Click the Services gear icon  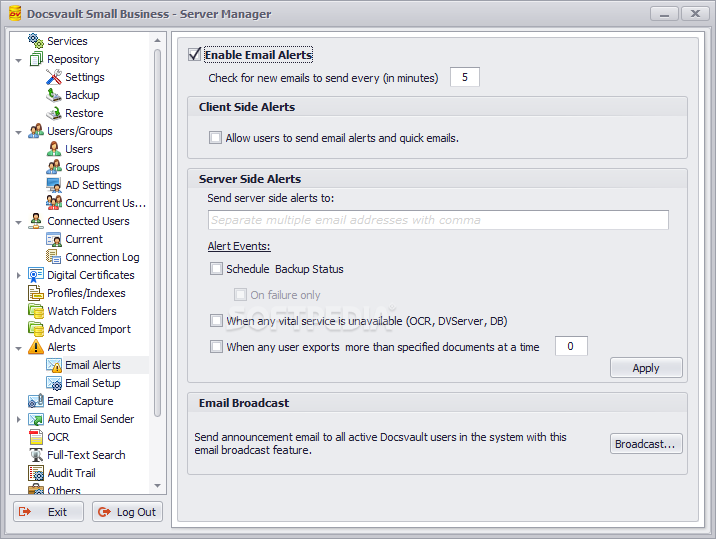click(x=36, y=41)
